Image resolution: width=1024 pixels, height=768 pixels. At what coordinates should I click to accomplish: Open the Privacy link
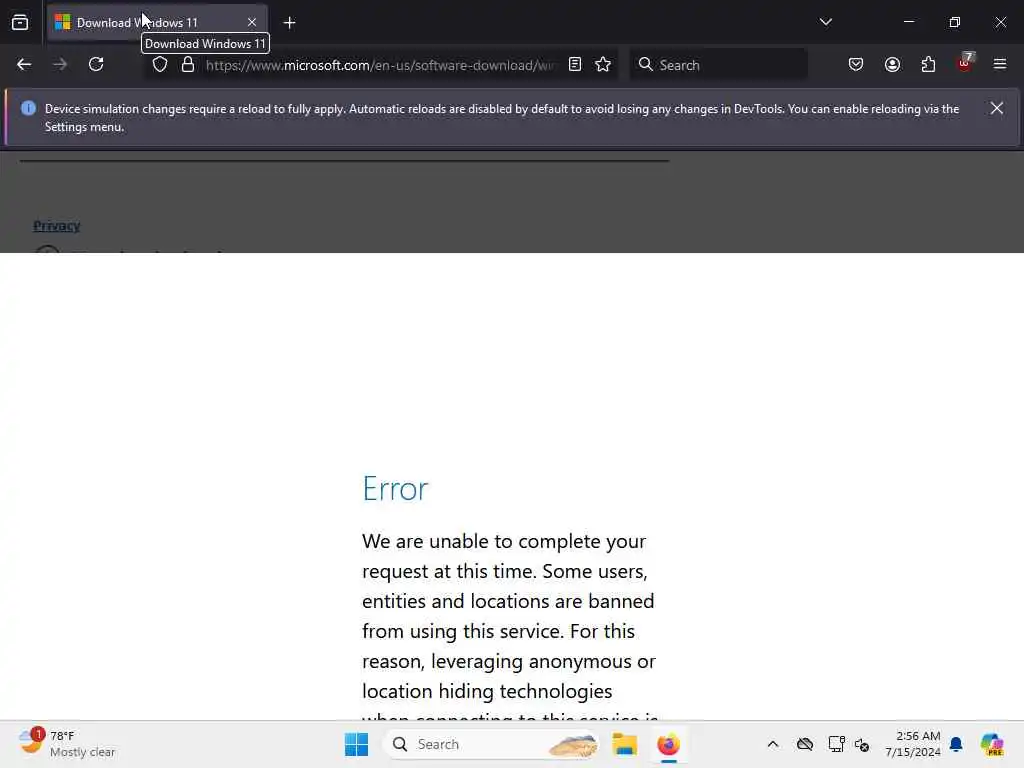(x=57, y=226)
